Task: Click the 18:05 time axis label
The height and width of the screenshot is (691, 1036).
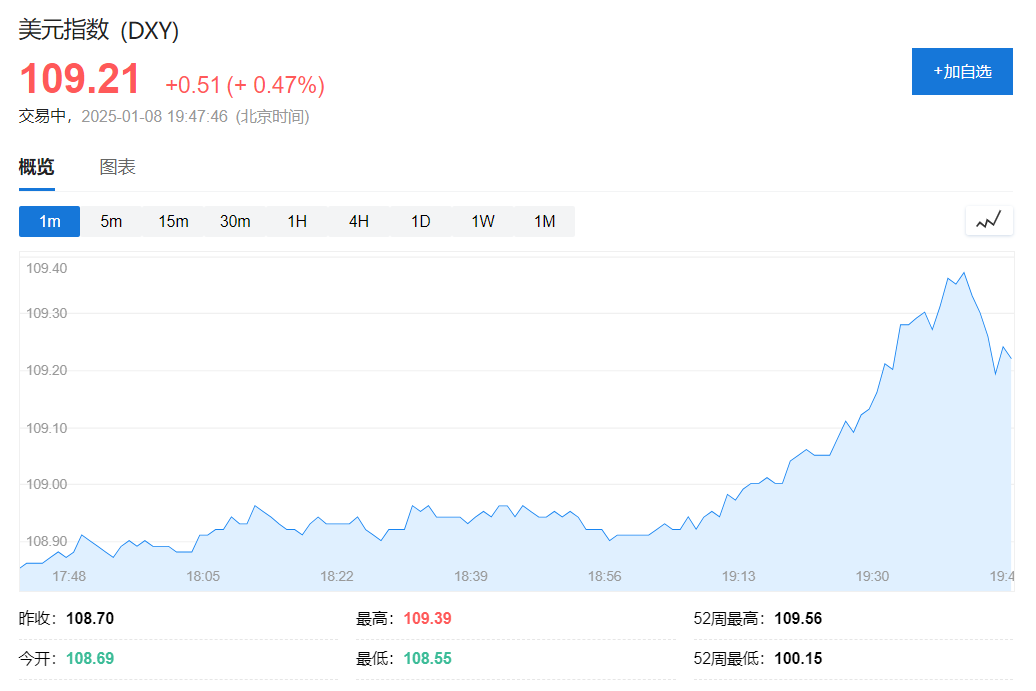Action: (x=203, y=576)
